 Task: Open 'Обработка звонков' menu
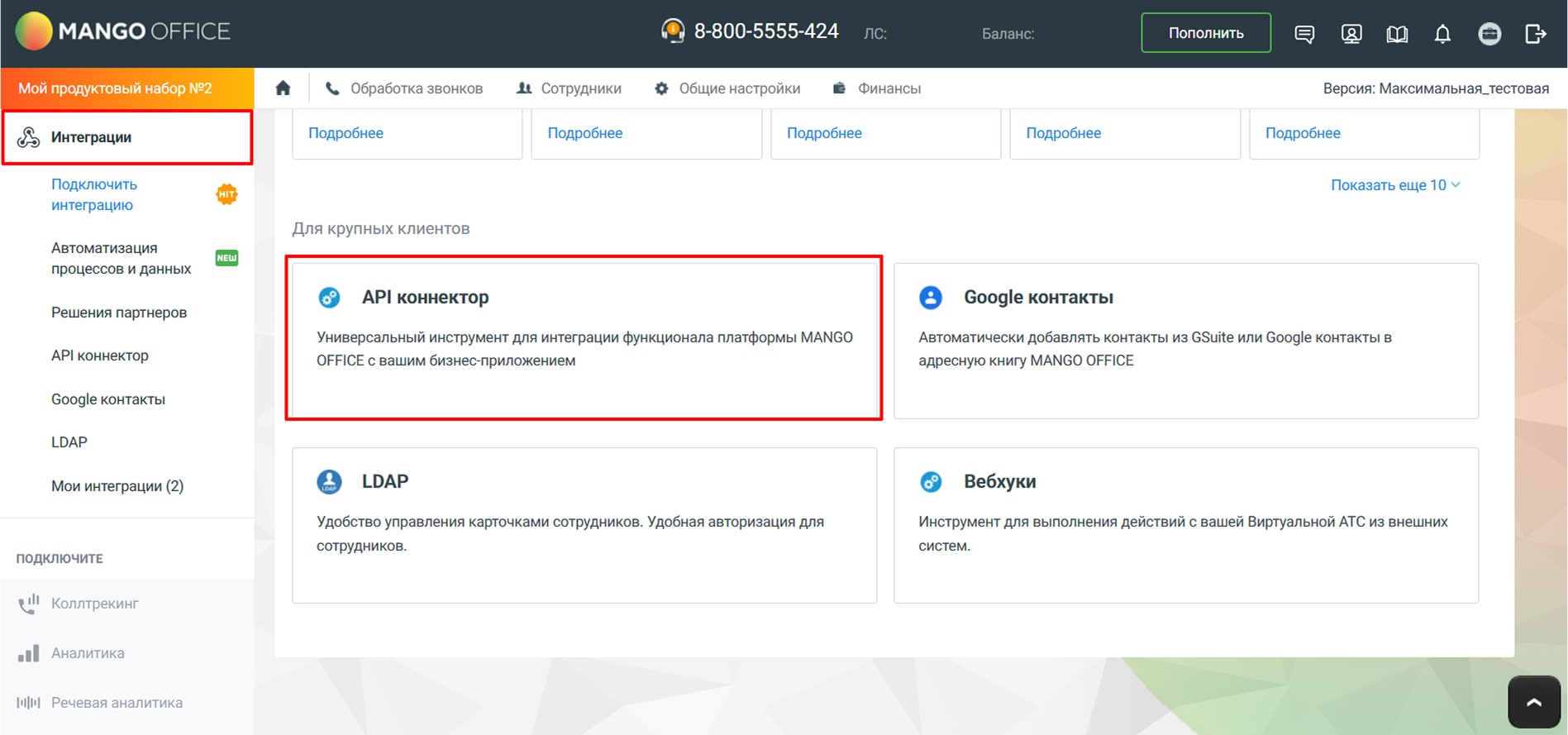404,88
